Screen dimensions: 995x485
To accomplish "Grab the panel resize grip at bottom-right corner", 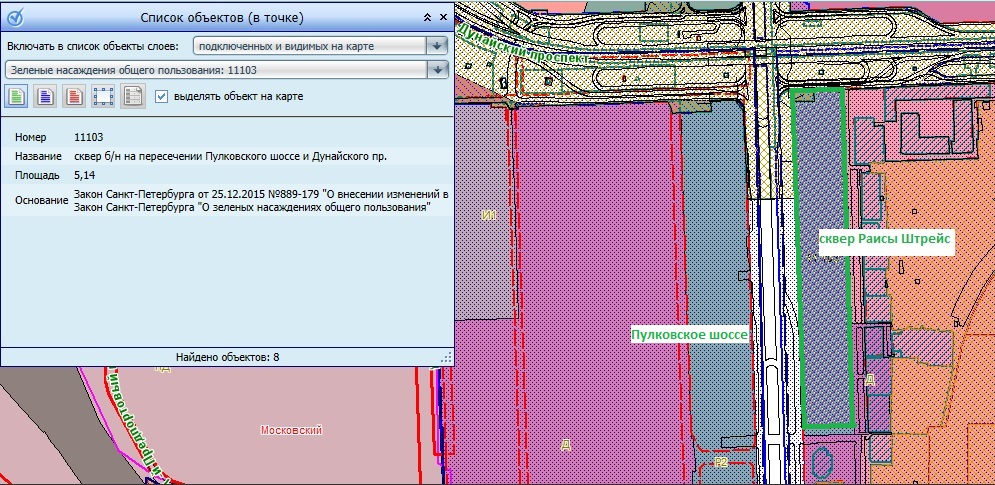I will [x=446, y=357].
